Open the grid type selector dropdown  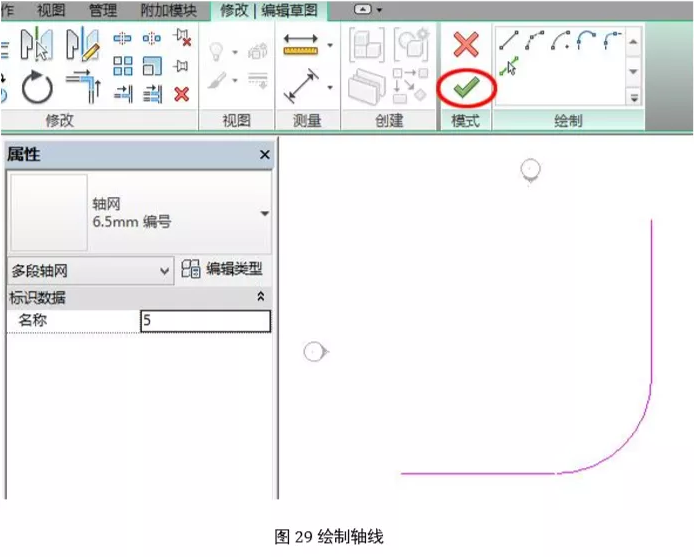pos(264,214)
